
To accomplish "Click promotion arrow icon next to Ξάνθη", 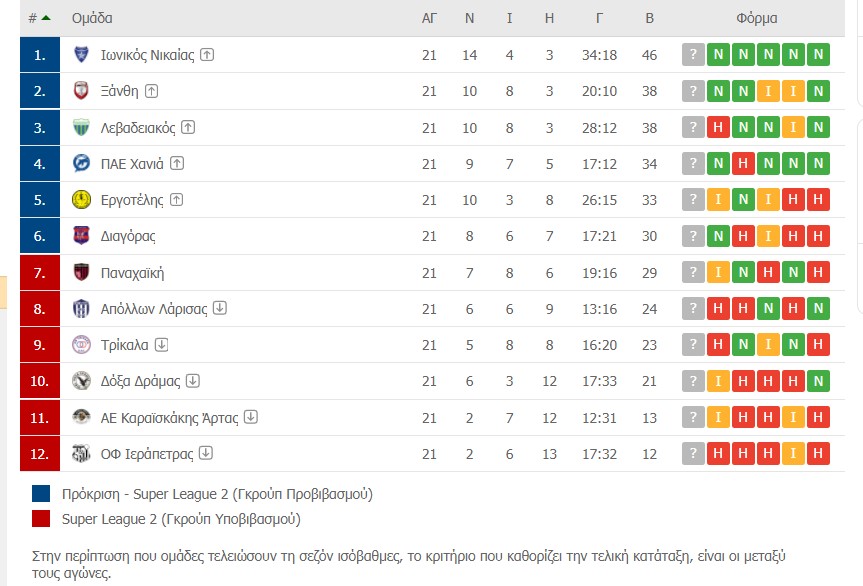I will coord(152,91).
